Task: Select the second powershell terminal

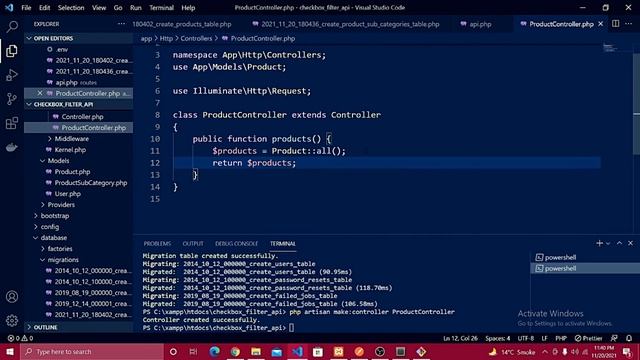Action: [x=584, y=268]
